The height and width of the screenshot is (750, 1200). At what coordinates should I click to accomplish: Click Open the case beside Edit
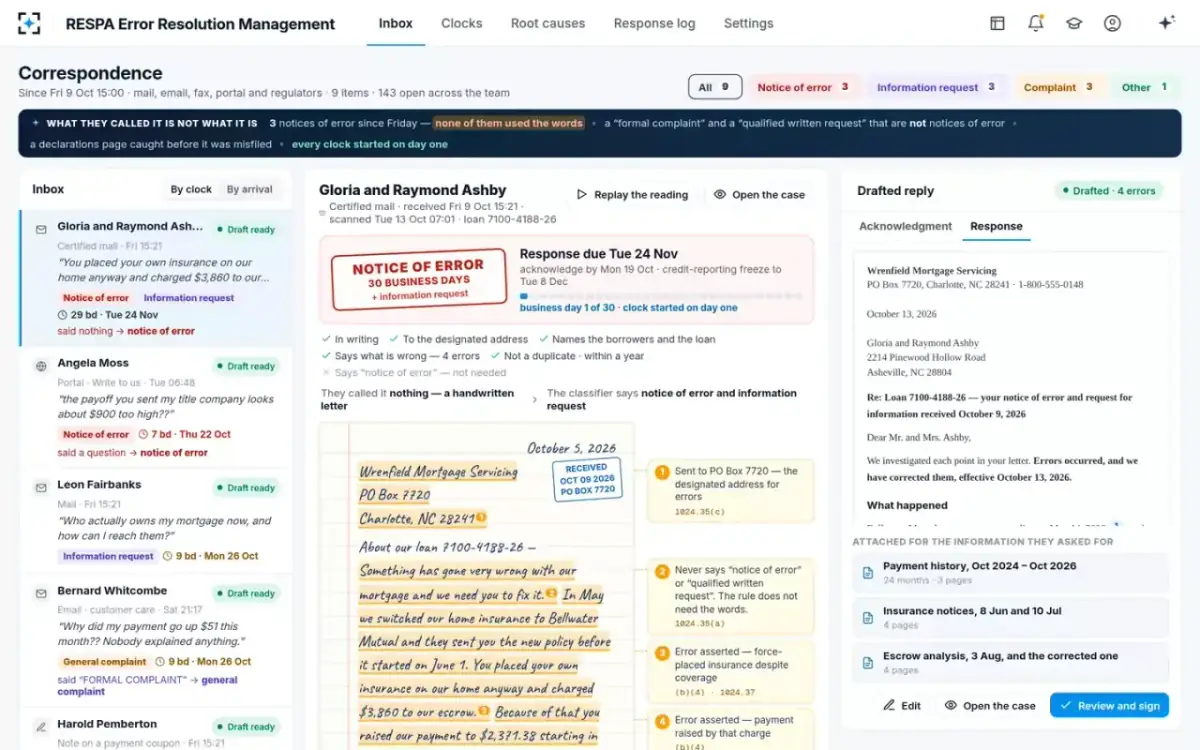click(x=990, y=705)
